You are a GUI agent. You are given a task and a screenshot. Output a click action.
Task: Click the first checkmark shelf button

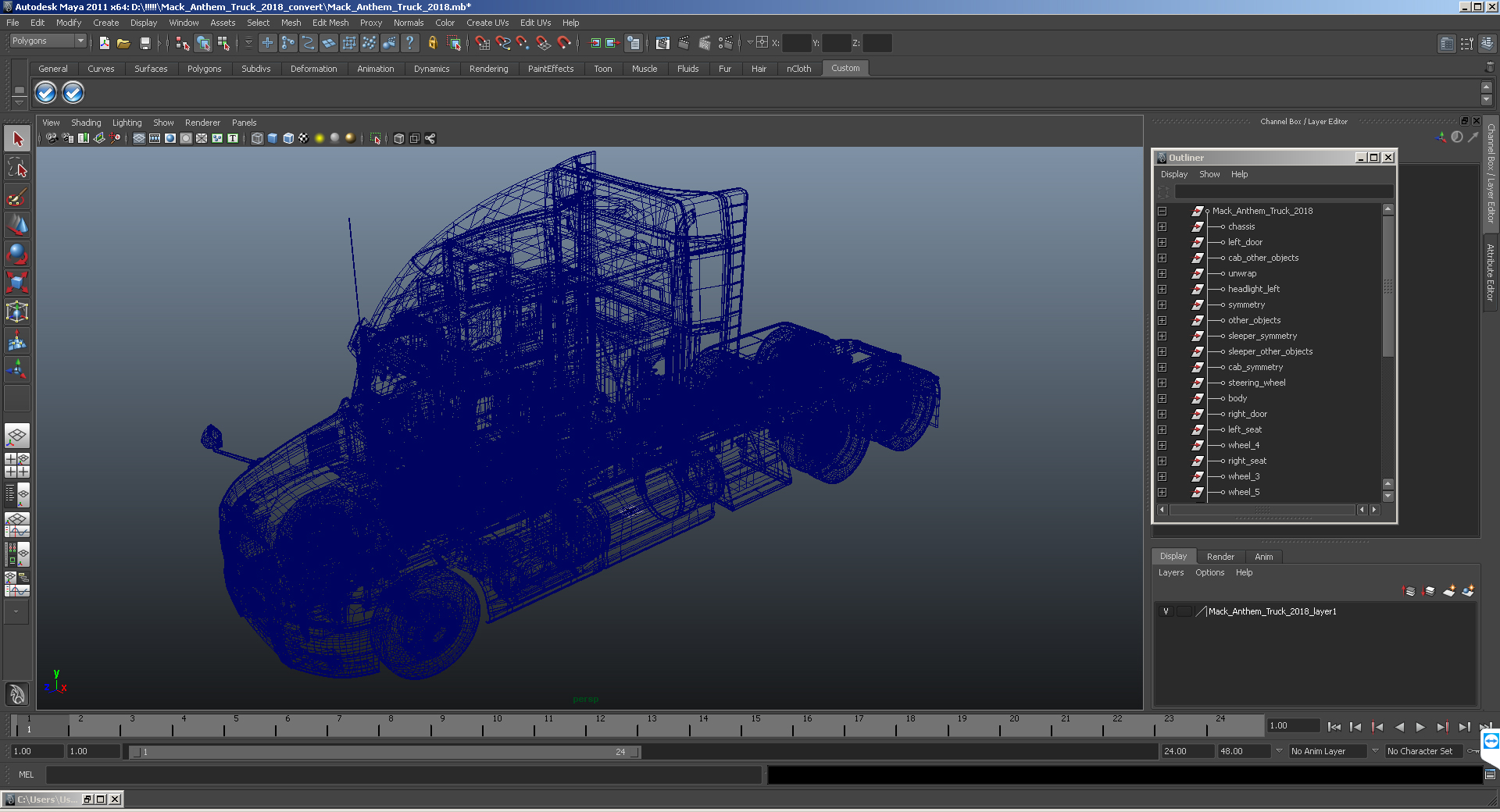46,93
